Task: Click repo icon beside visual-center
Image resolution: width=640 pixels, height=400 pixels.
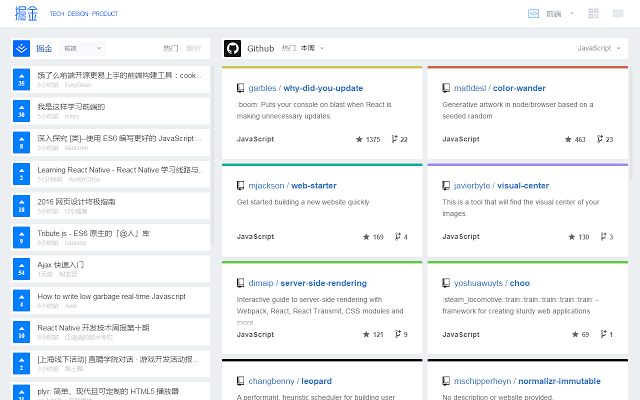Action: click(446, 186)
